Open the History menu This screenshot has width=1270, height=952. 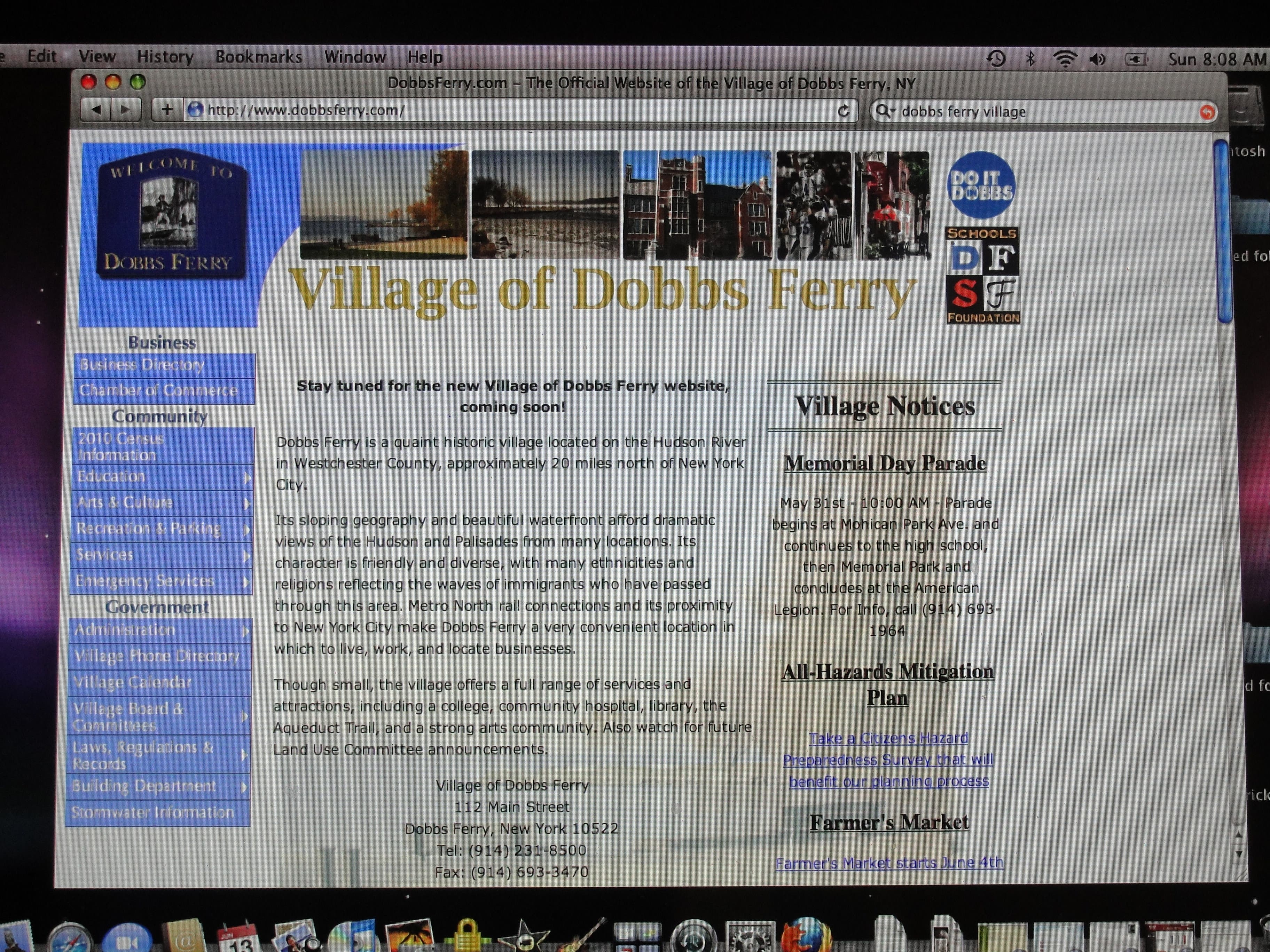(x=165, y=57)
